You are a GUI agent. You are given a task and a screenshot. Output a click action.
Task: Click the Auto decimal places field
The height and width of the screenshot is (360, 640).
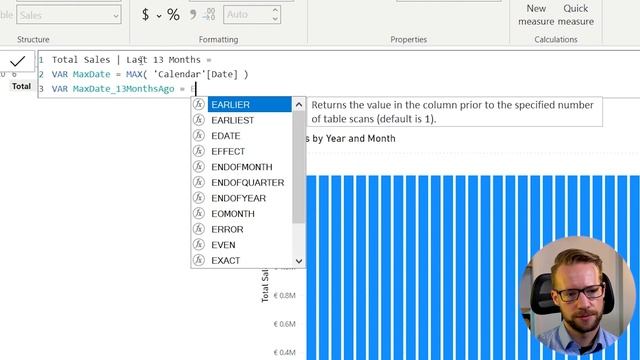[247, 15]
